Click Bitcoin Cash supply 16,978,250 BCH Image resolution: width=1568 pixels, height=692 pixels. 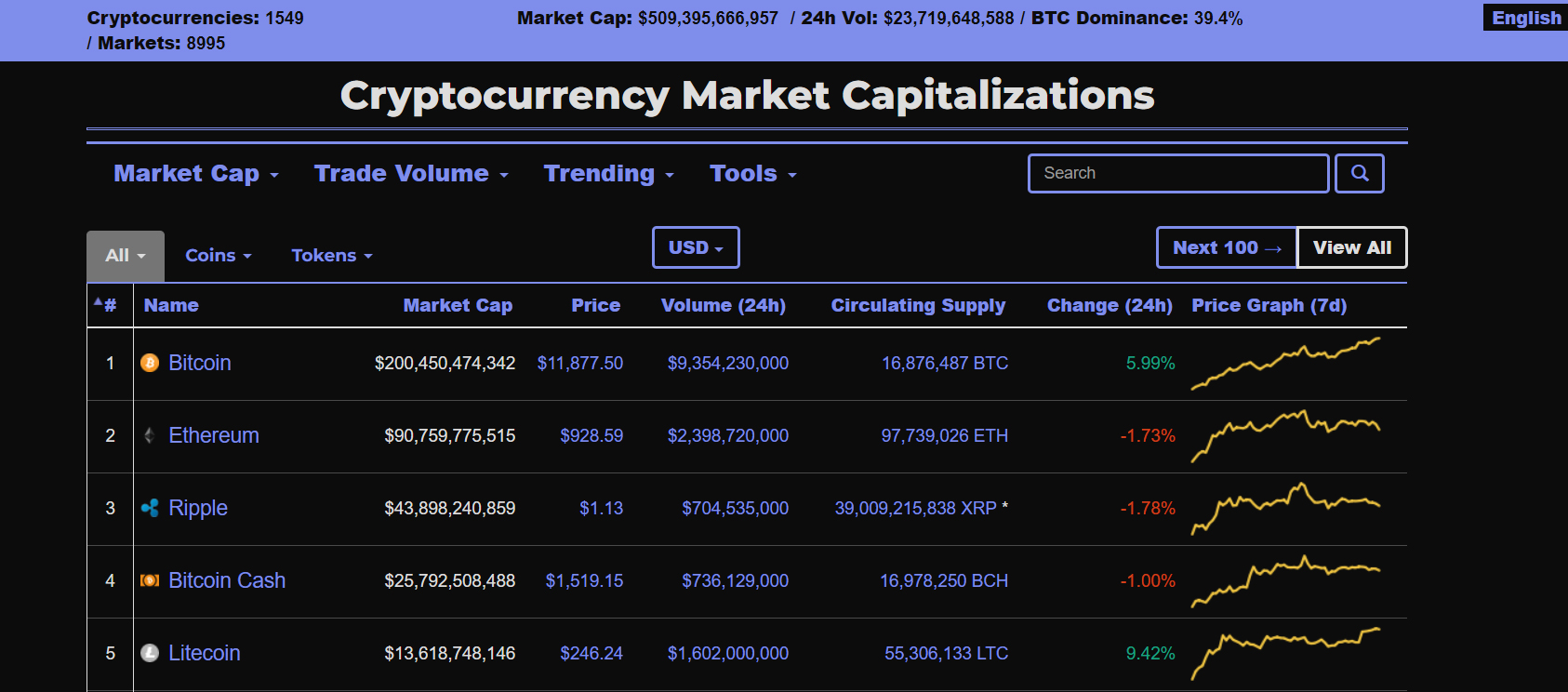pyautogui.click(x=944, y=580)
